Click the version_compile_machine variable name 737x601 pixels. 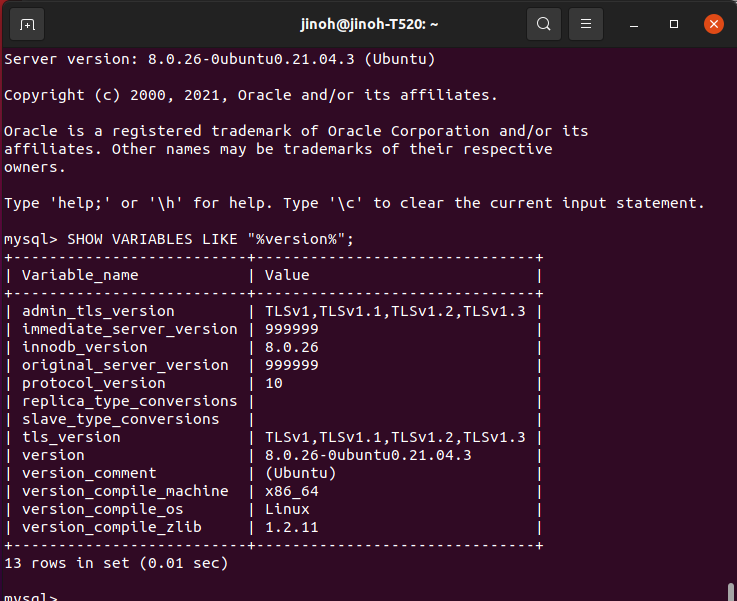tap(125, 492)
